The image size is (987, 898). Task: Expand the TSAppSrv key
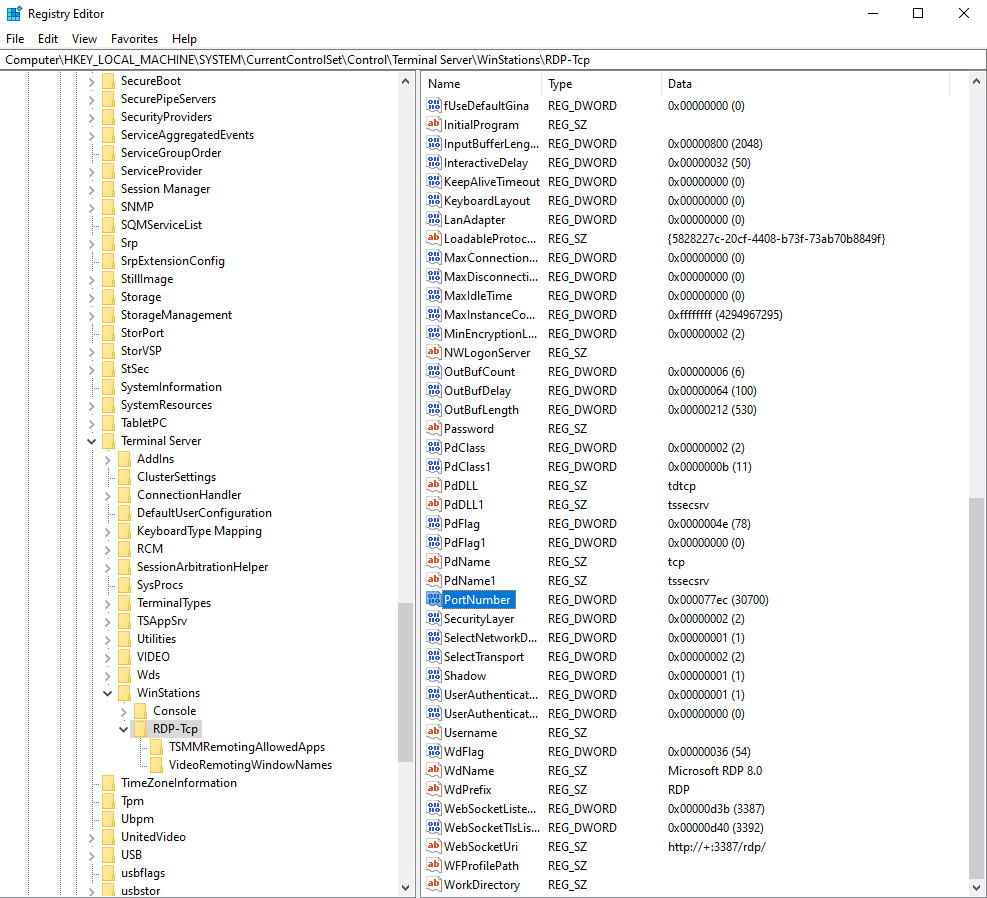coord(108,621)
